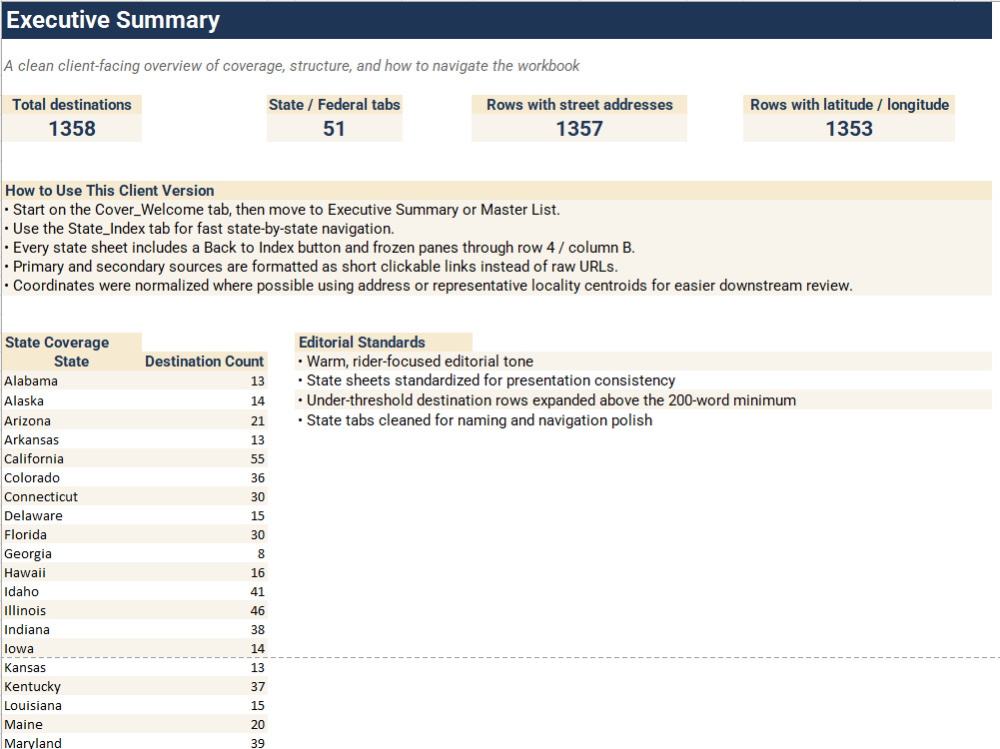
Task: Select Georgia's destination count 8
Action: point(204,554)
